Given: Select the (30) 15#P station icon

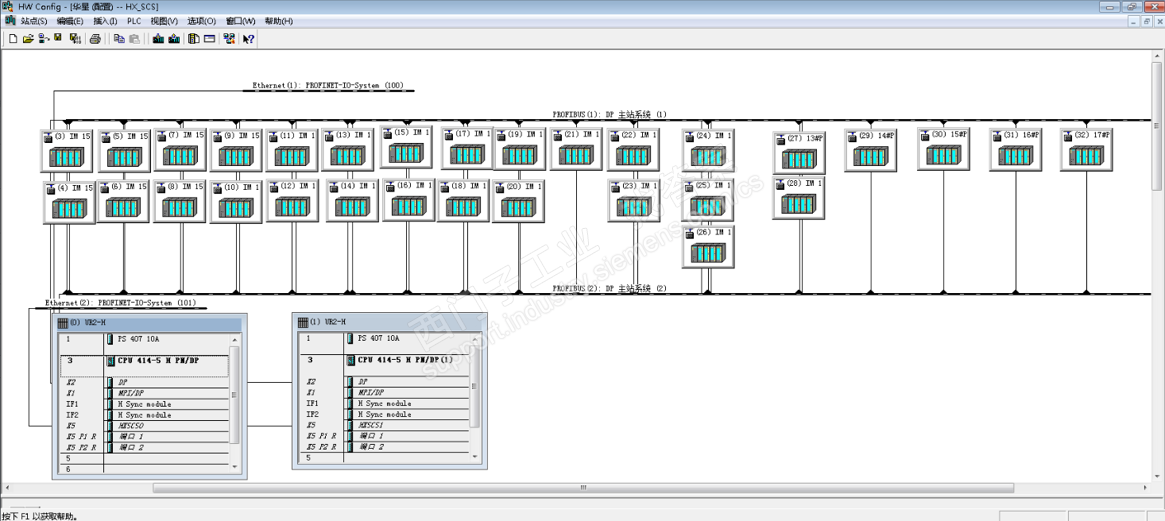Looking at the screenshot, I should 944,149.
